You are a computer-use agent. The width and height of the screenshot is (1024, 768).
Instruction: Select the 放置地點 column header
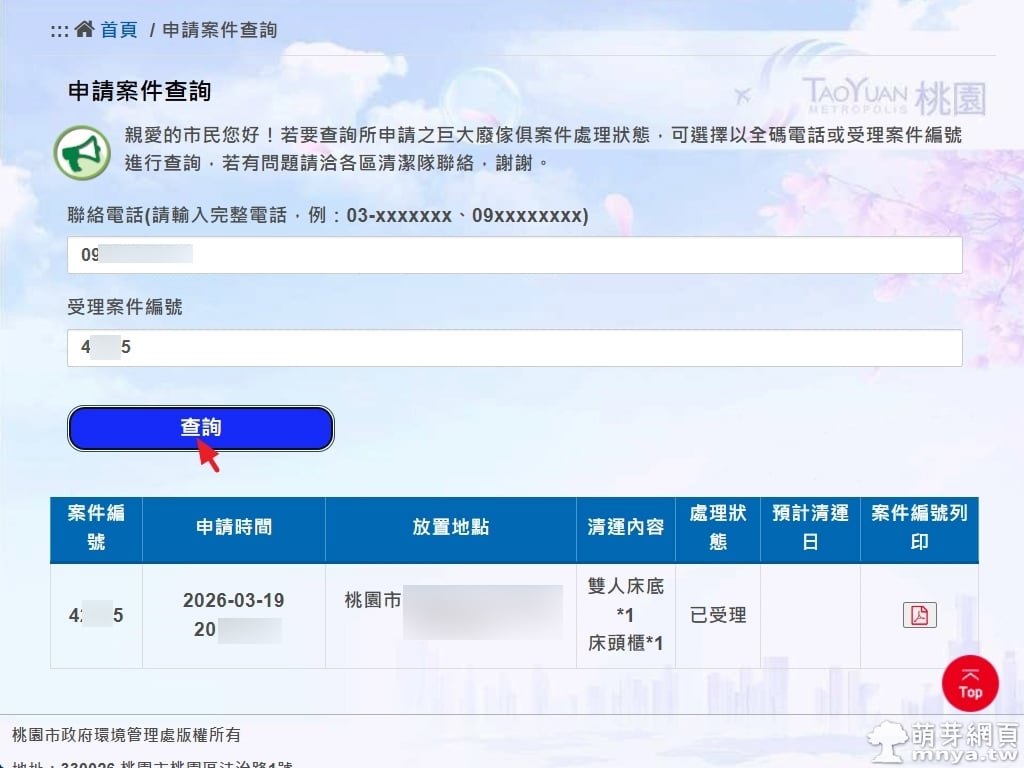tap(450, 528)
